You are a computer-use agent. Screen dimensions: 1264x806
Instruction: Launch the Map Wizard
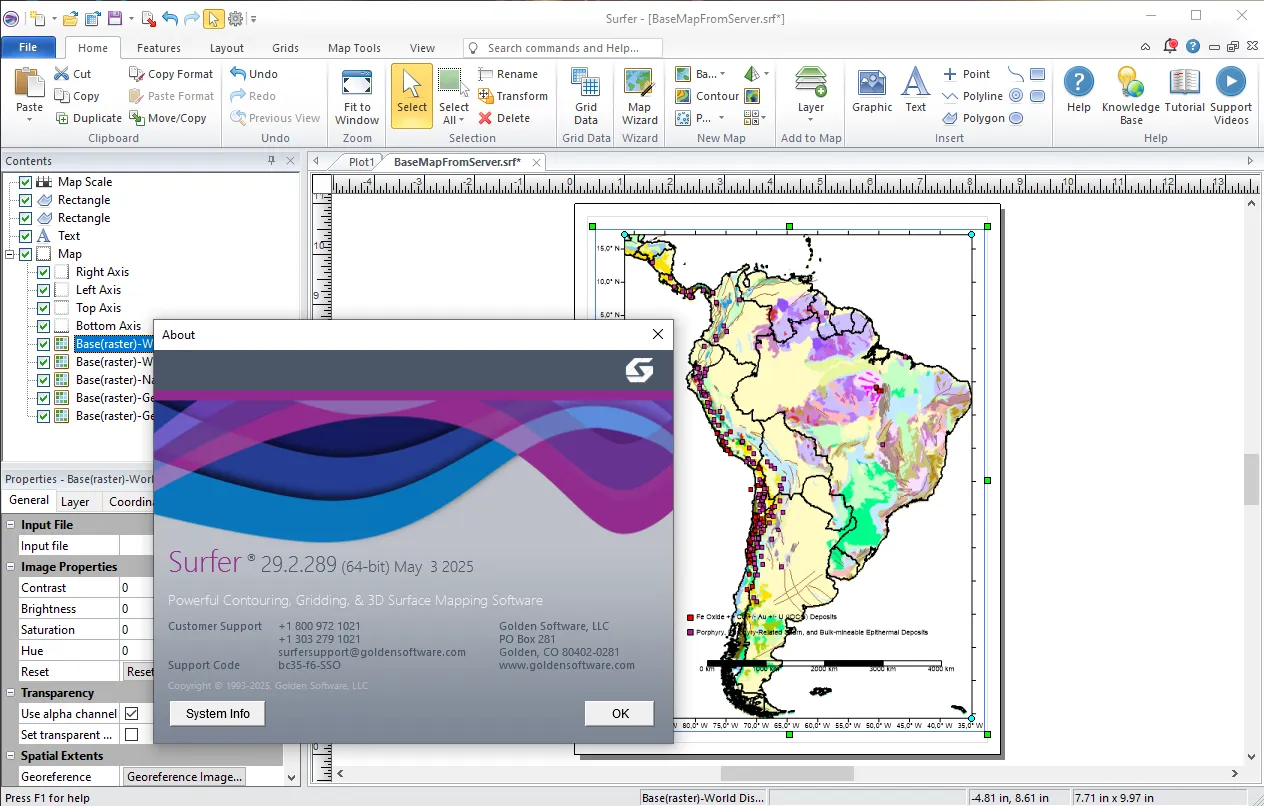point(640,96)
